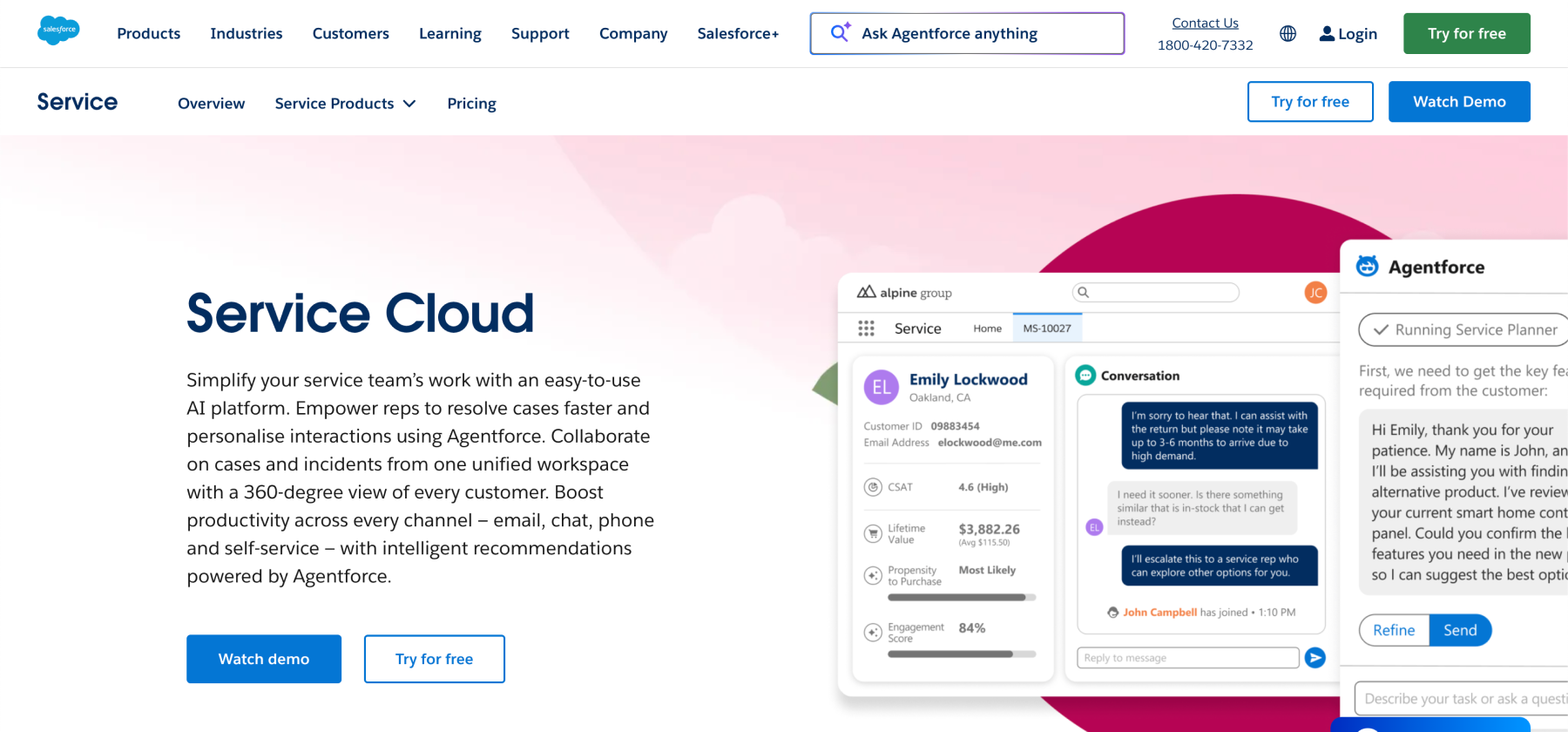Screen dimensions: 1568x732
Task: Click outlined Try for free in subnav
Action: (1310, 102)
